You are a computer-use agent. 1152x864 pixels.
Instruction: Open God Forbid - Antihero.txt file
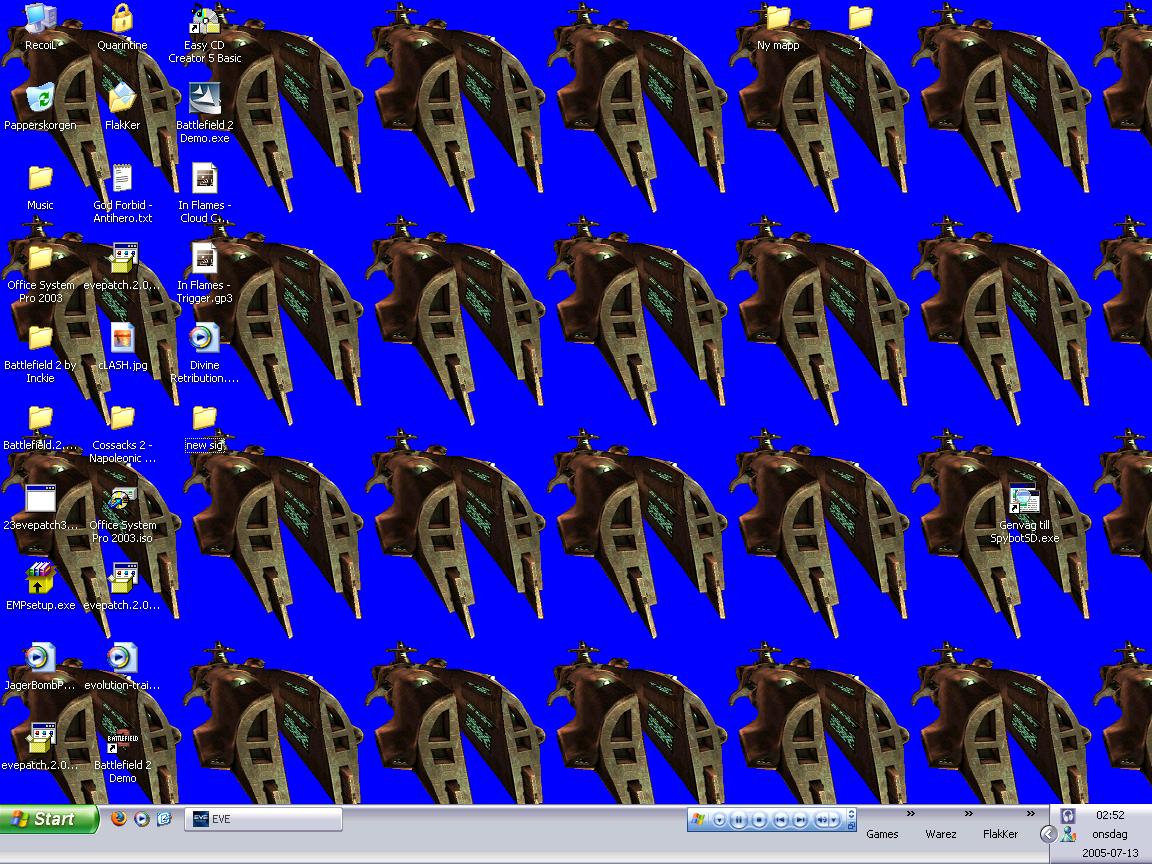[122, 179]
